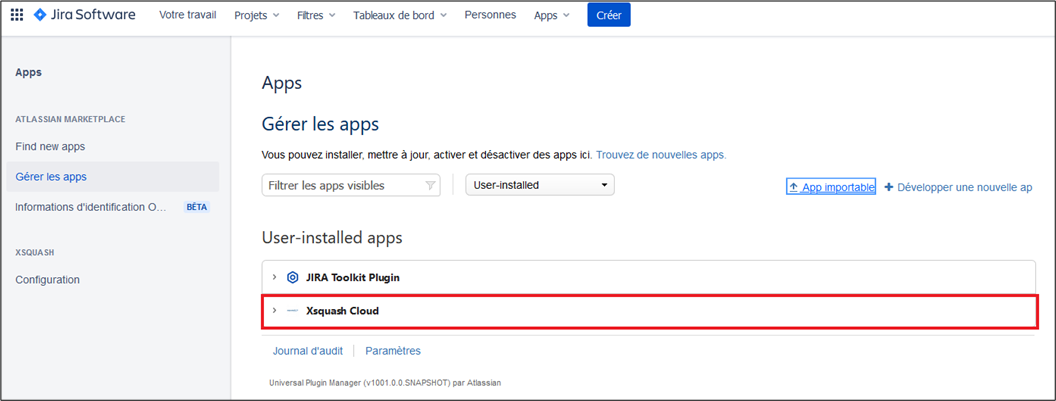Open Paramètres link
The height and width of the screenshot is (401, 1056).
393,351
